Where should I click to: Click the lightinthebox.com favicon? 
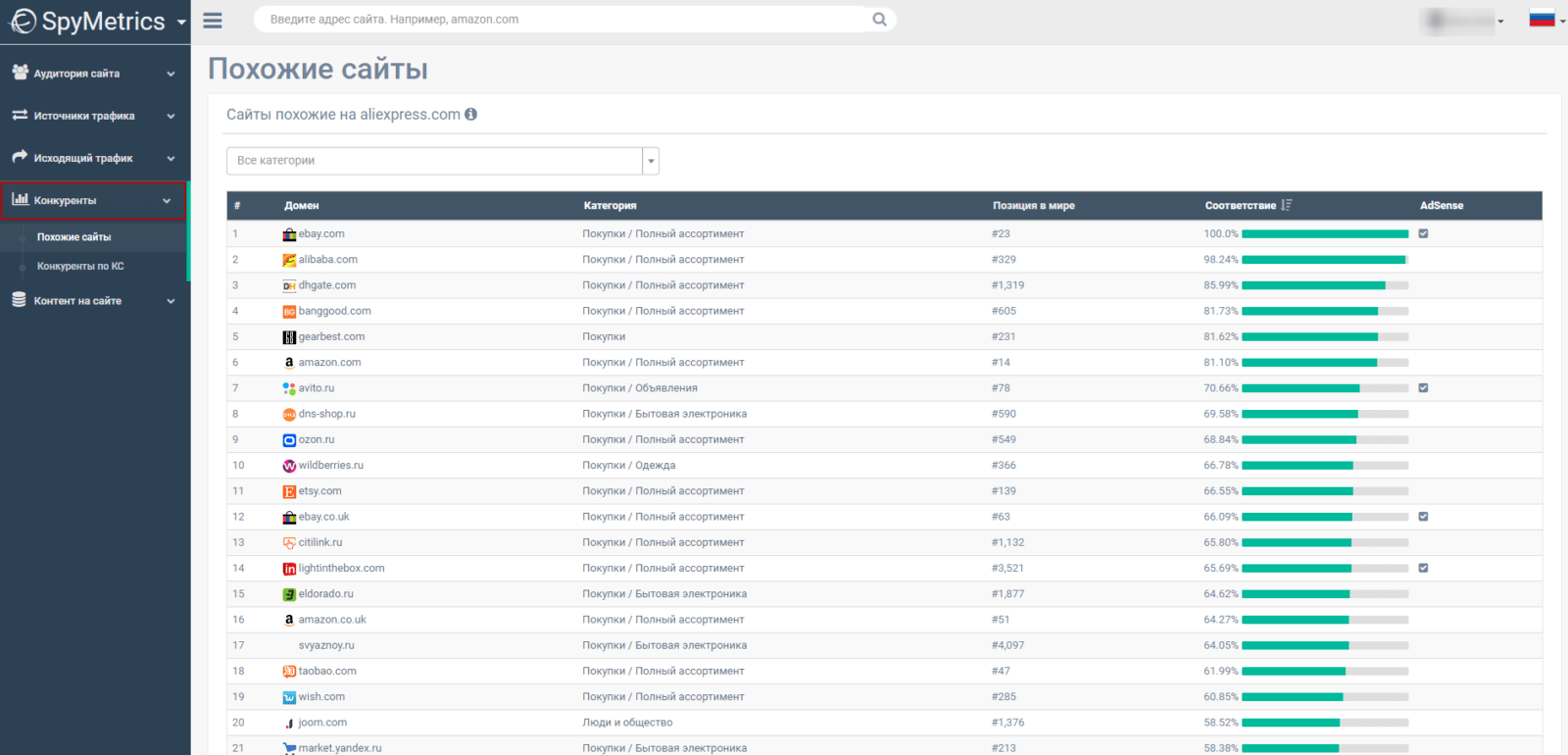pyautogui.click(x=289, y=569)
